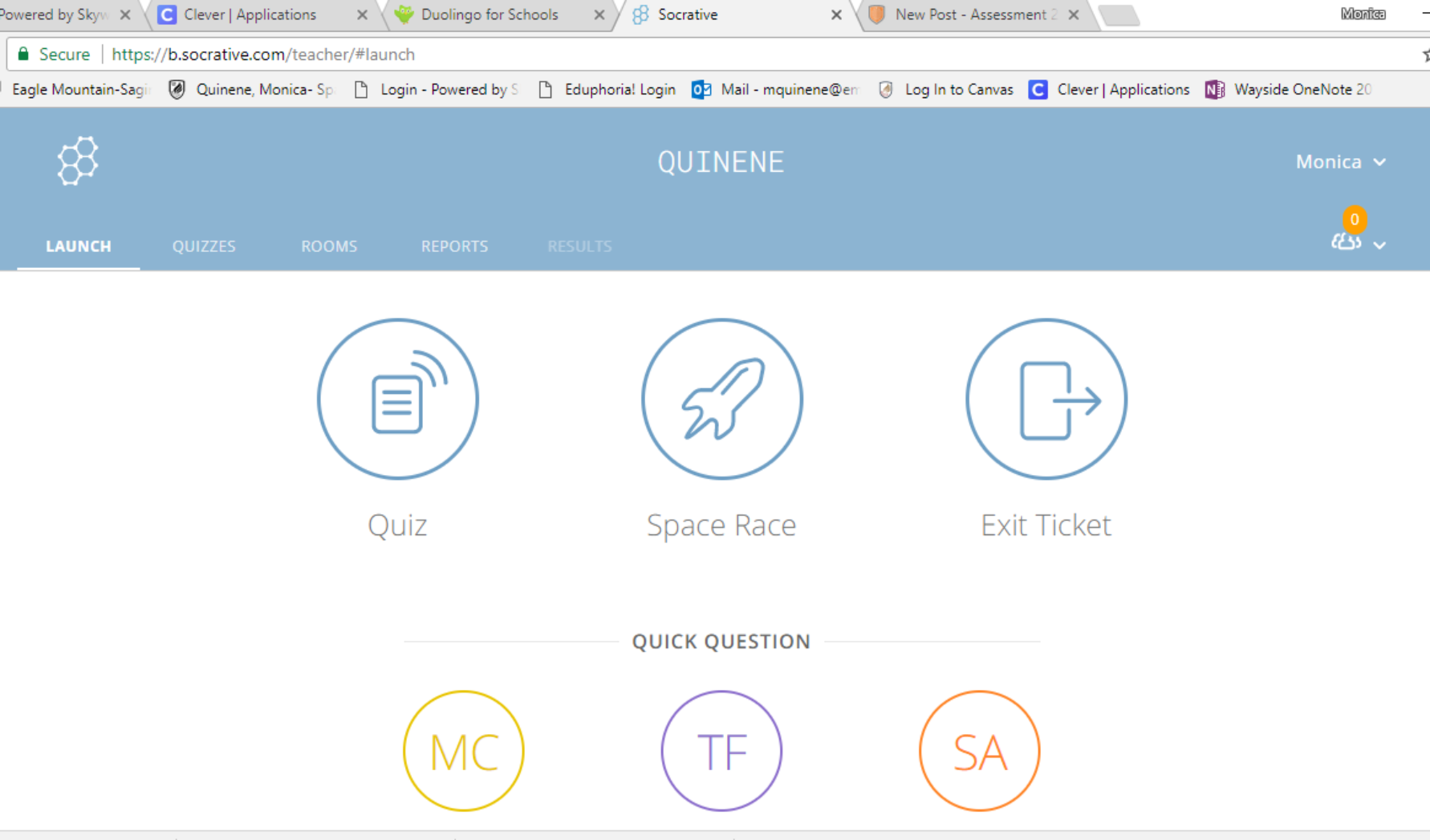
Task: Open the Rooms tab
Action: 329,246
